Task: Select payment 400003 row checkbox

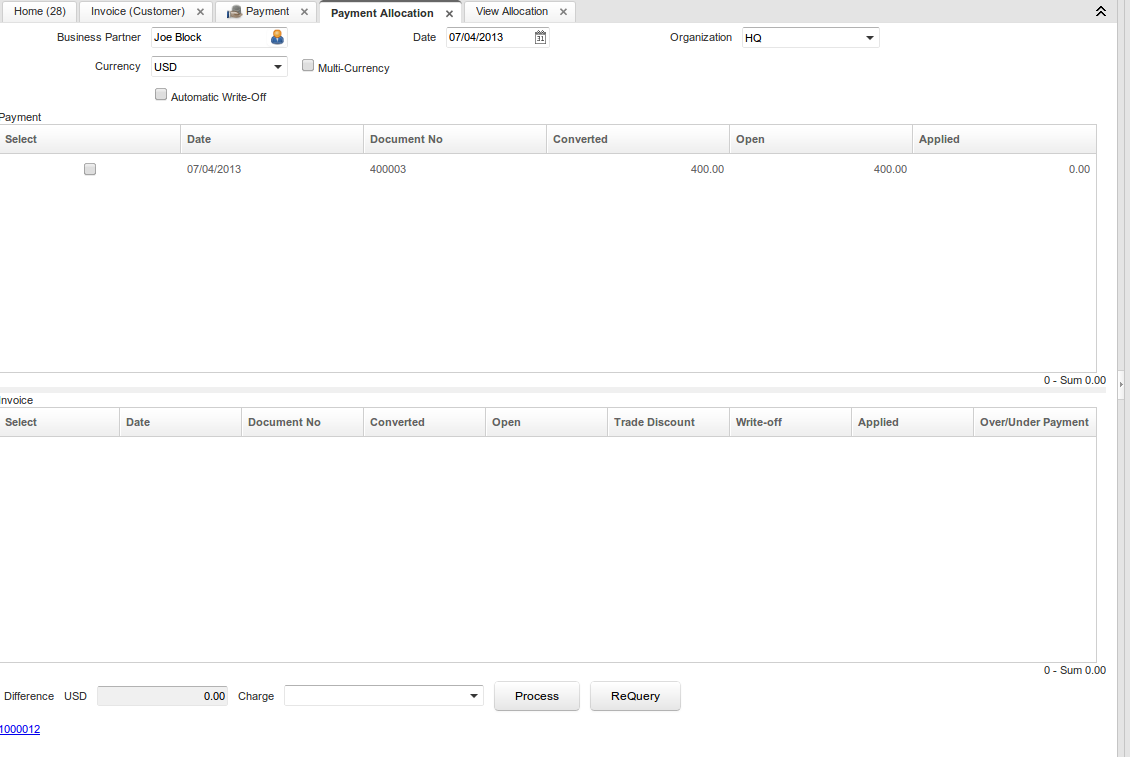Action: [90, 170]
